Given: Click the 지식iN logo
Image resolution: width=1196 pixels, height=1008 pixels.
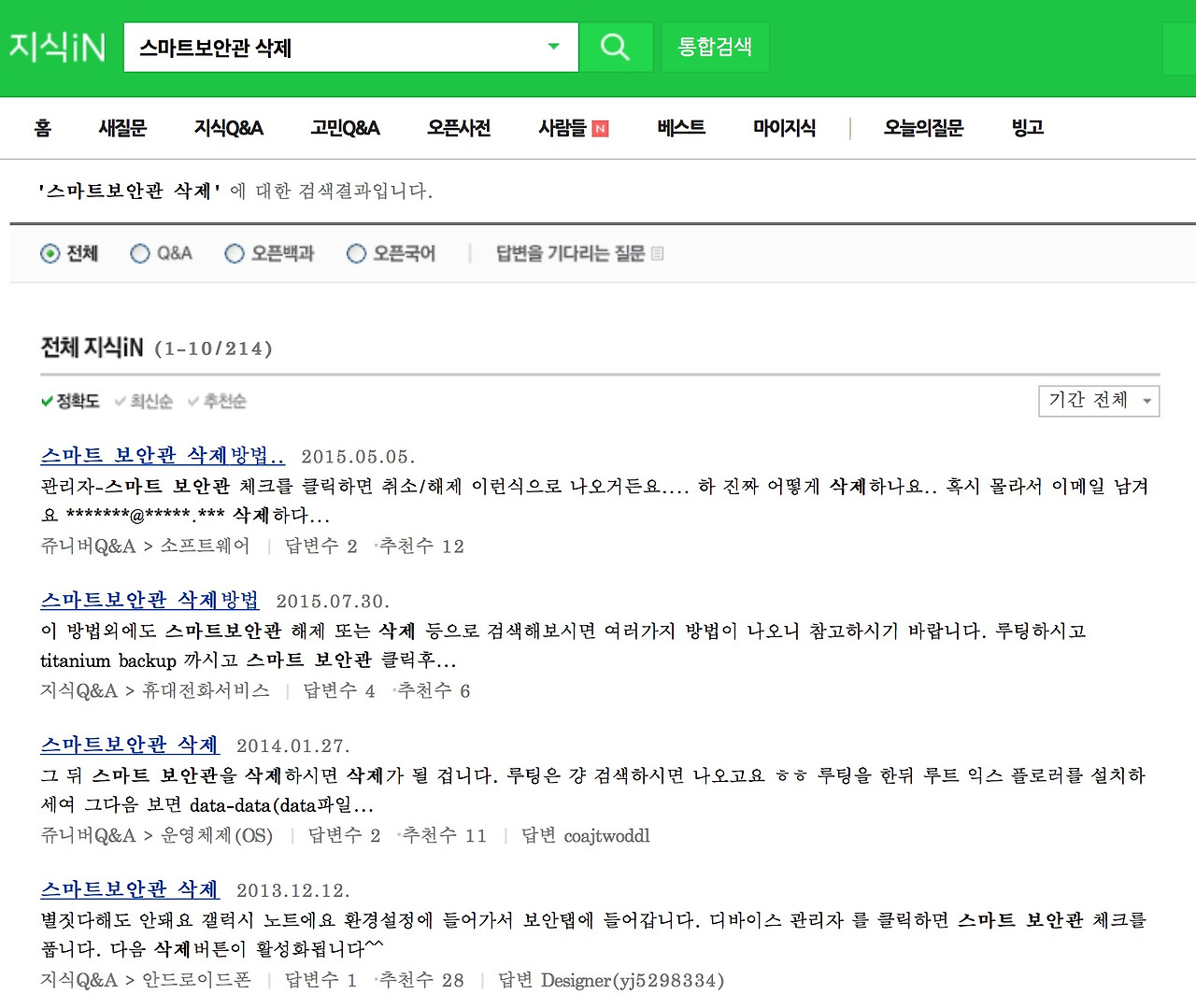Looking at the screenshot, I should (x=56, y=47).
